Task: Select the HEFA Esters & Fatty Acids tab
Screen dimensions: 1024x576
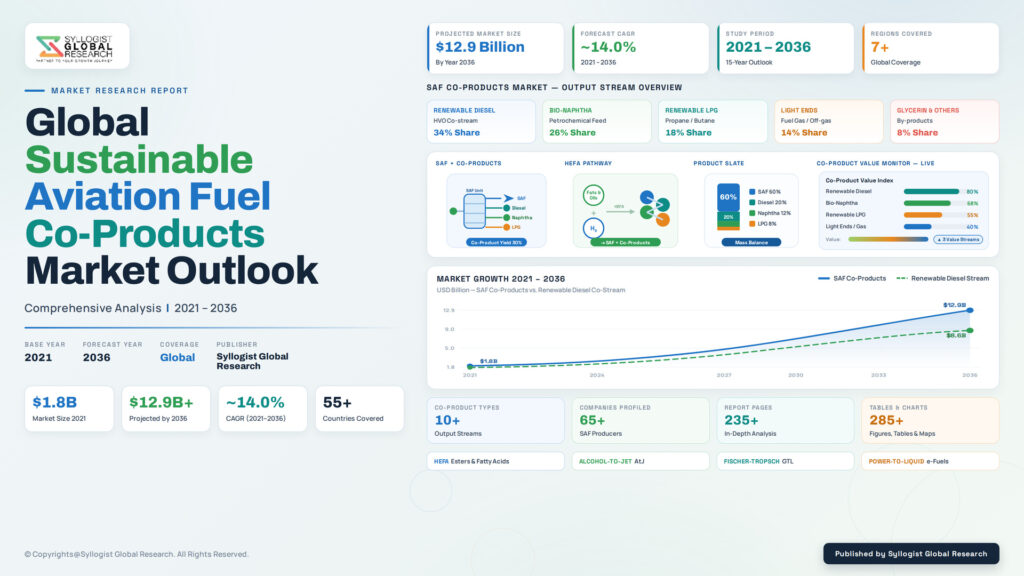Action: [x=496, y=461]
